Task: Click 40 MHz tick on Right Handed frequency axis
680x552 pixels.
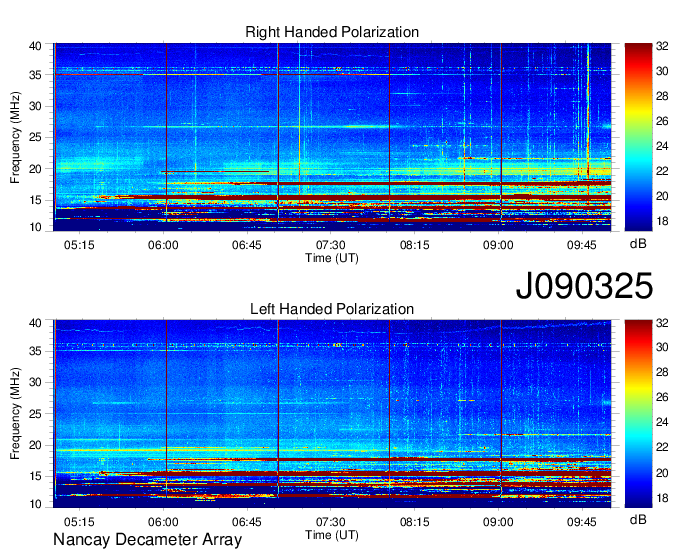Action: [x=35, y=46]
